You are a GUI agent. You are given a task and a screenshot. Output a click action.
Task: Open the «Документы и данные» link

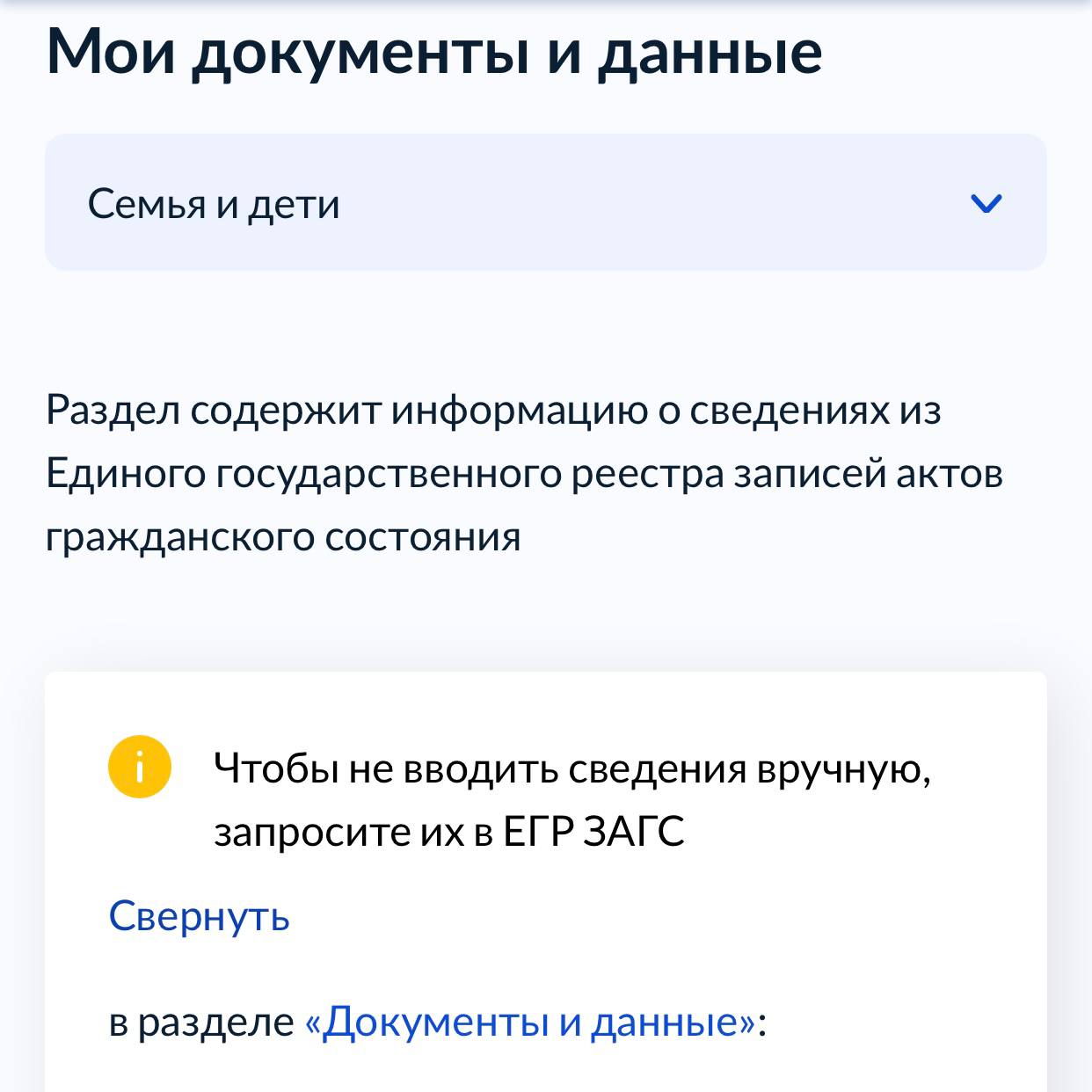point(530,1022)
